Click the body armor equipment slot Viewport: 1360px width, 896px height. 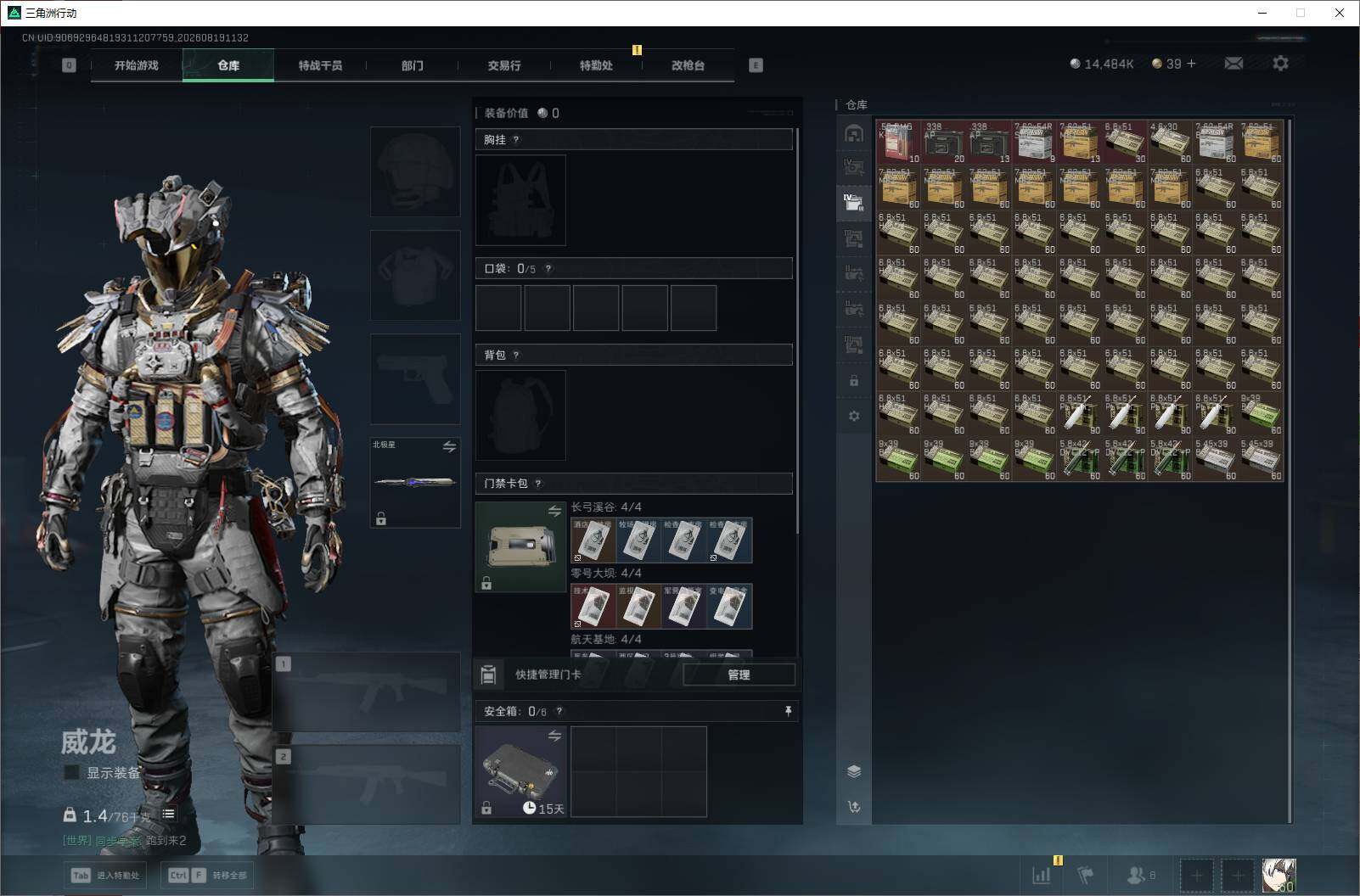[x=415, y=275]
